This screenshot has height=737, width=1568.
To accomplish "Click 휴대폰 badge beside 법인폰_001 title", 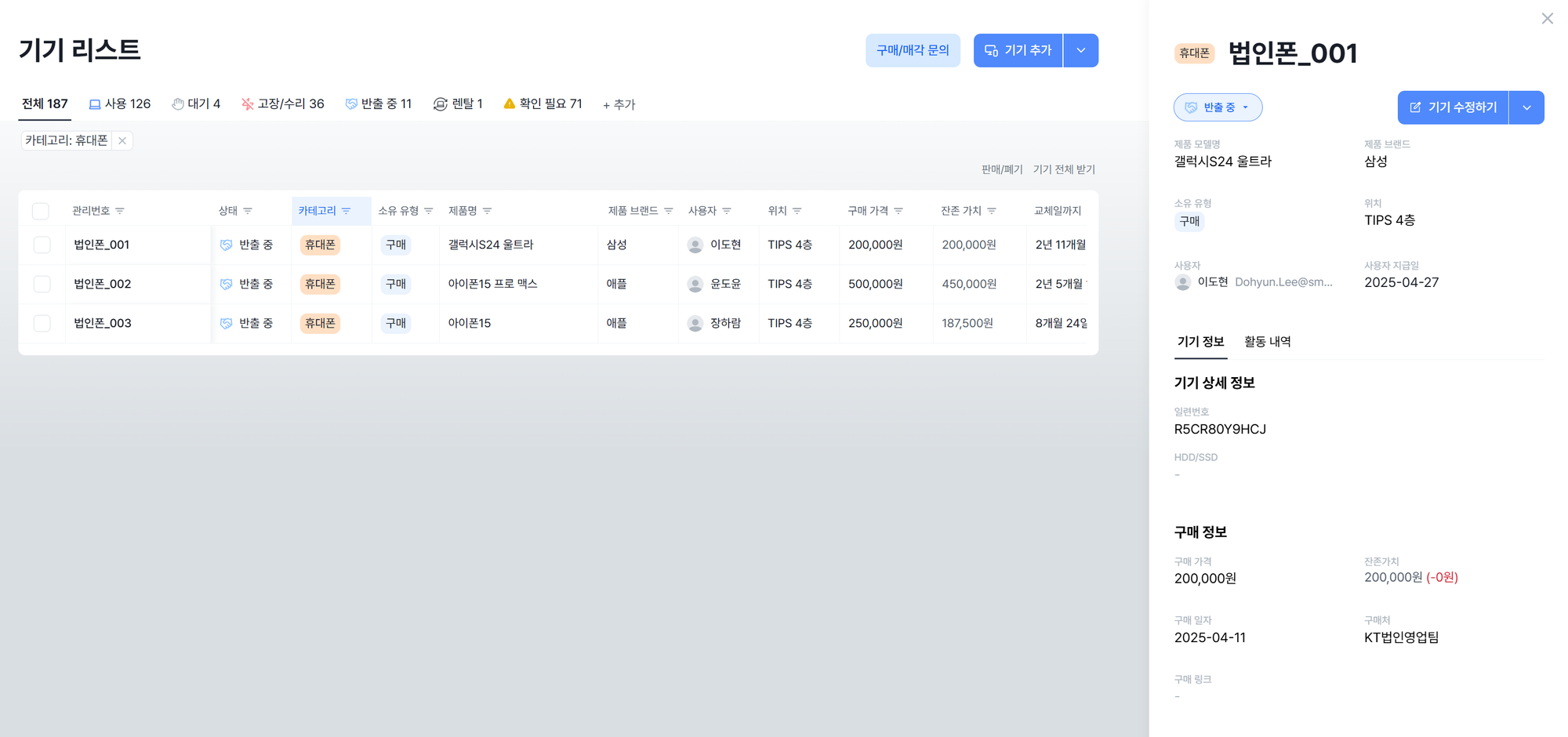I will 1194,53.
